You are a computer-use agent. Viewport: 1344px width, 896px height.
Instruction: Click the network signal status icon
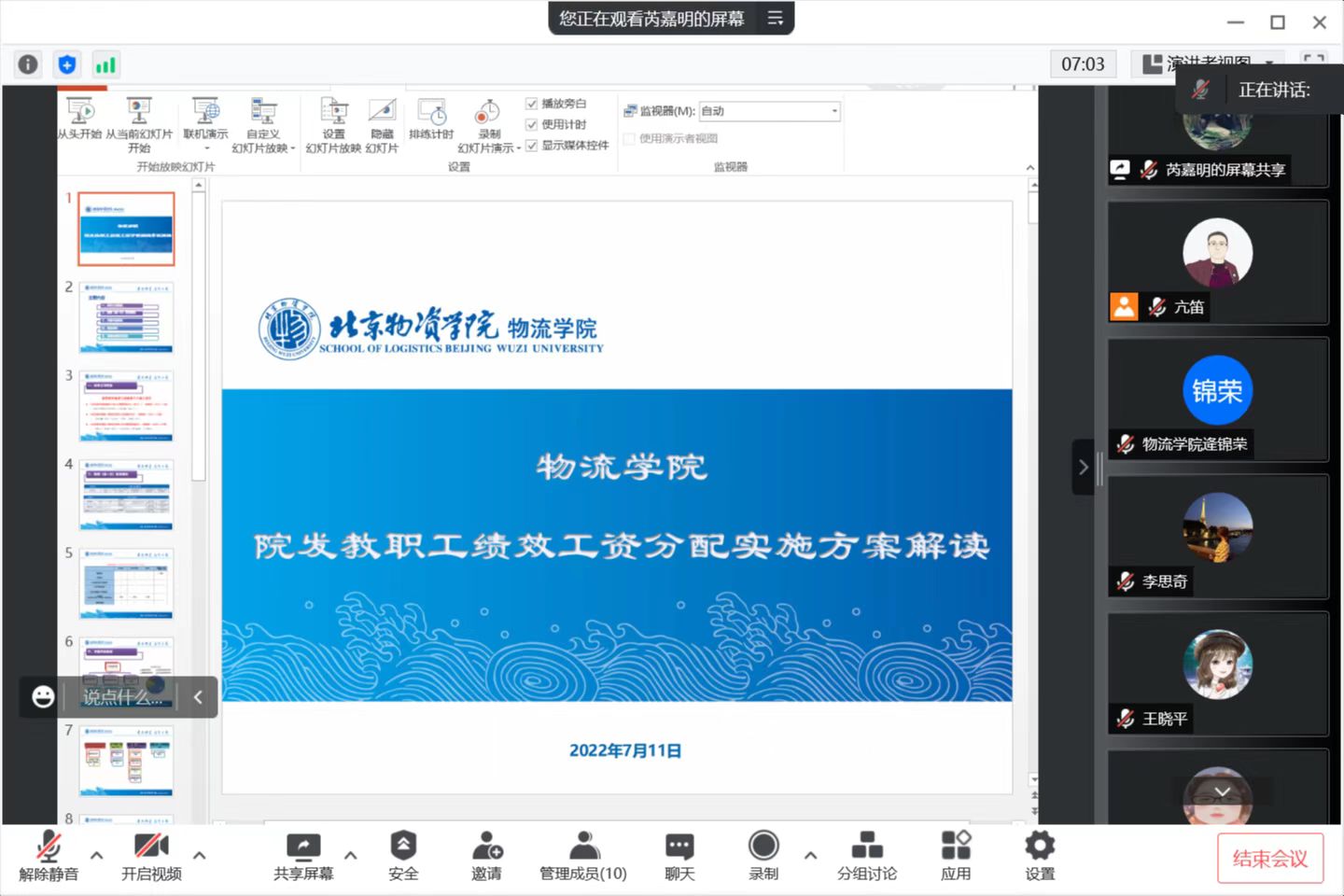(x=105, y=64)
